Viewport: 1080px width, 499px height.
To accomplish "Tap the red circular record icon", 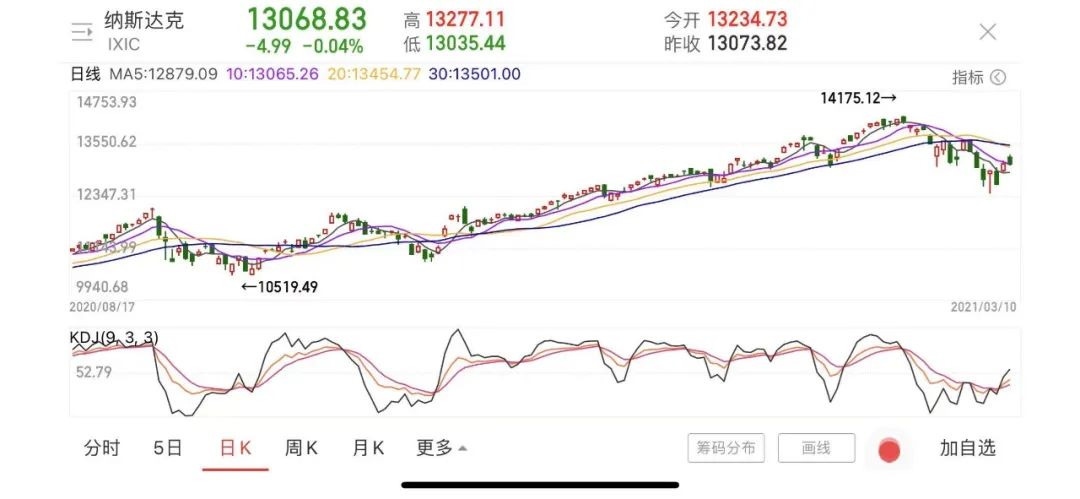I will (888, 450).
